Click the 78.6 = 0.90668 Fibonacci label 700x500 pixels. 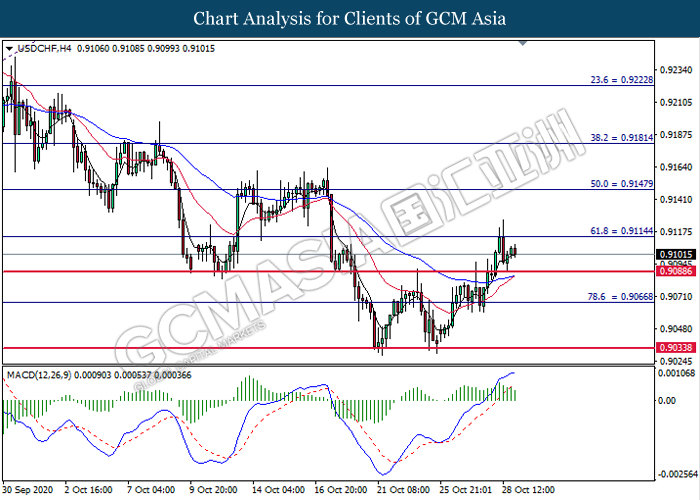click(620, 296)
